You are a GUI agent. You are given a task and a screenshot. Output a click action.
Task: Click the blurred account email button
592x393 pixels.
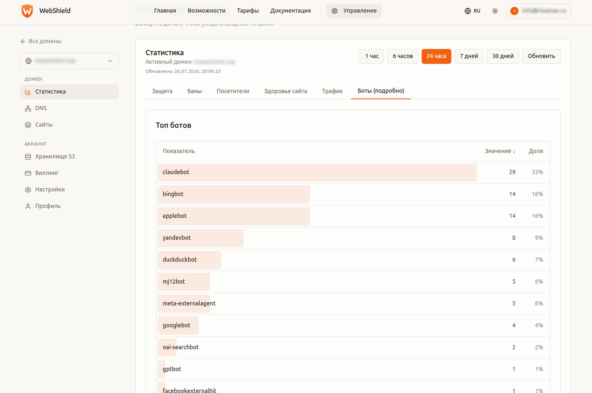[x=538, y=11]
